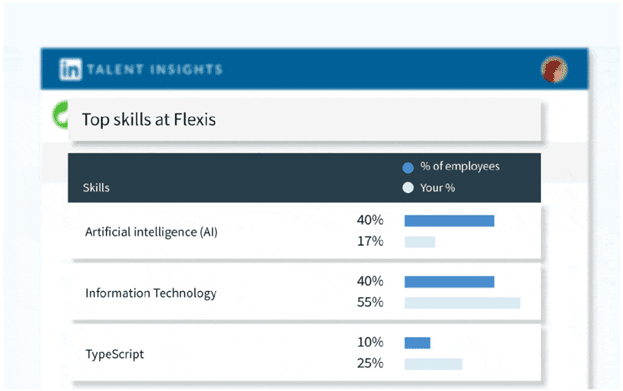Click the 10% employees bar for TypeScript
Viewport: 623px width, 391px height.
417,343
